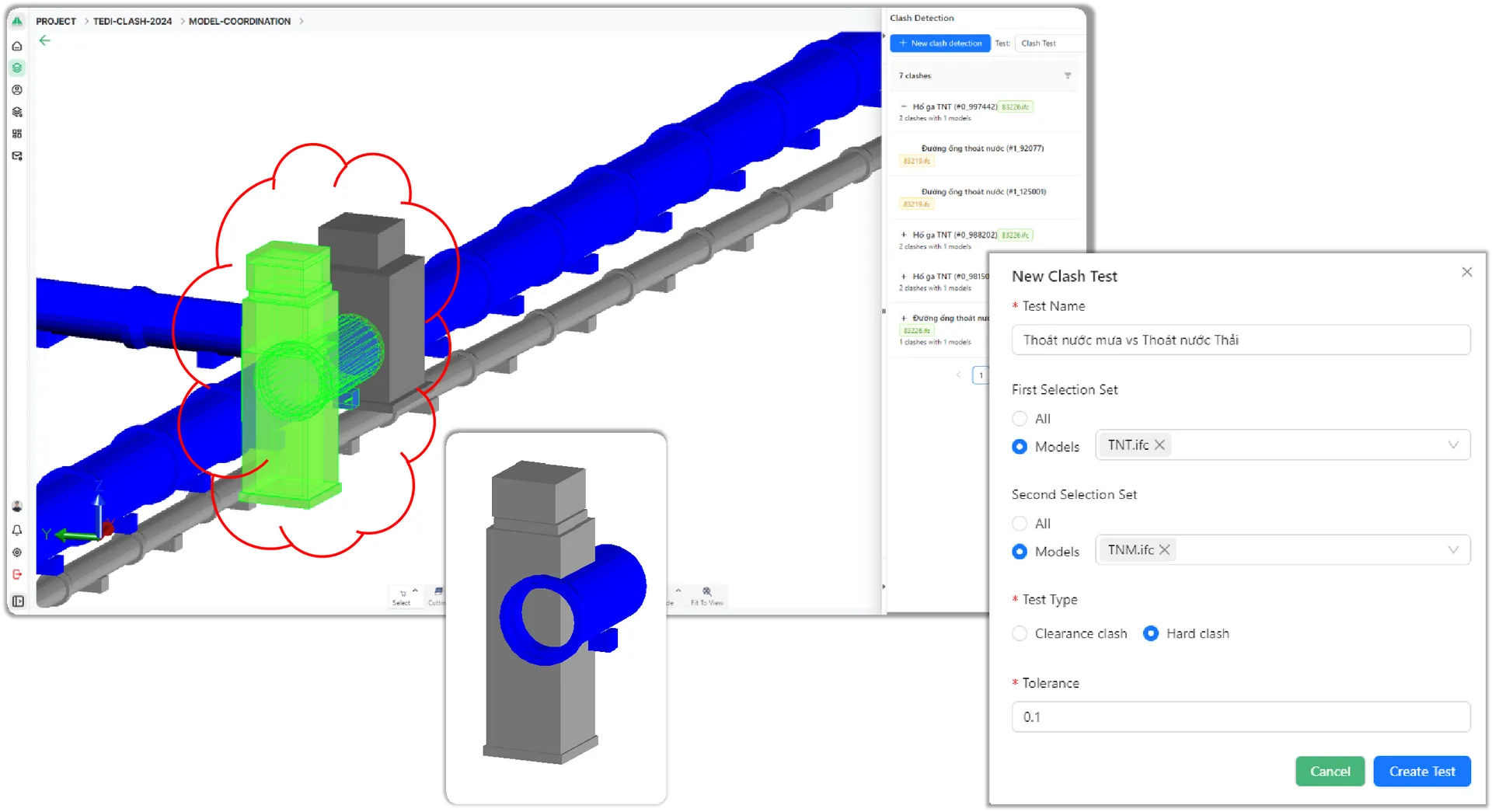Choose Hard clash test type

(x=1151, y=633)
